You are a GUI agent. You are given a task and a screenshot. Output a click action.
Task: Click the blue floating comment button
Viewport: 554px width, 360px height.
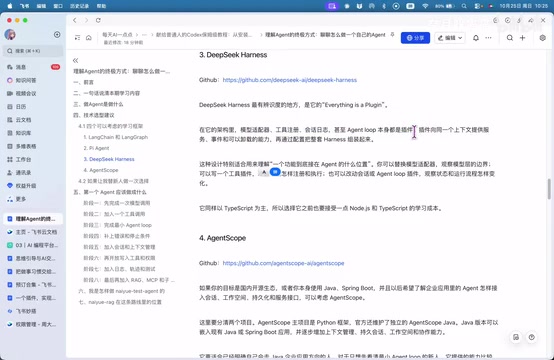(275, 172)
